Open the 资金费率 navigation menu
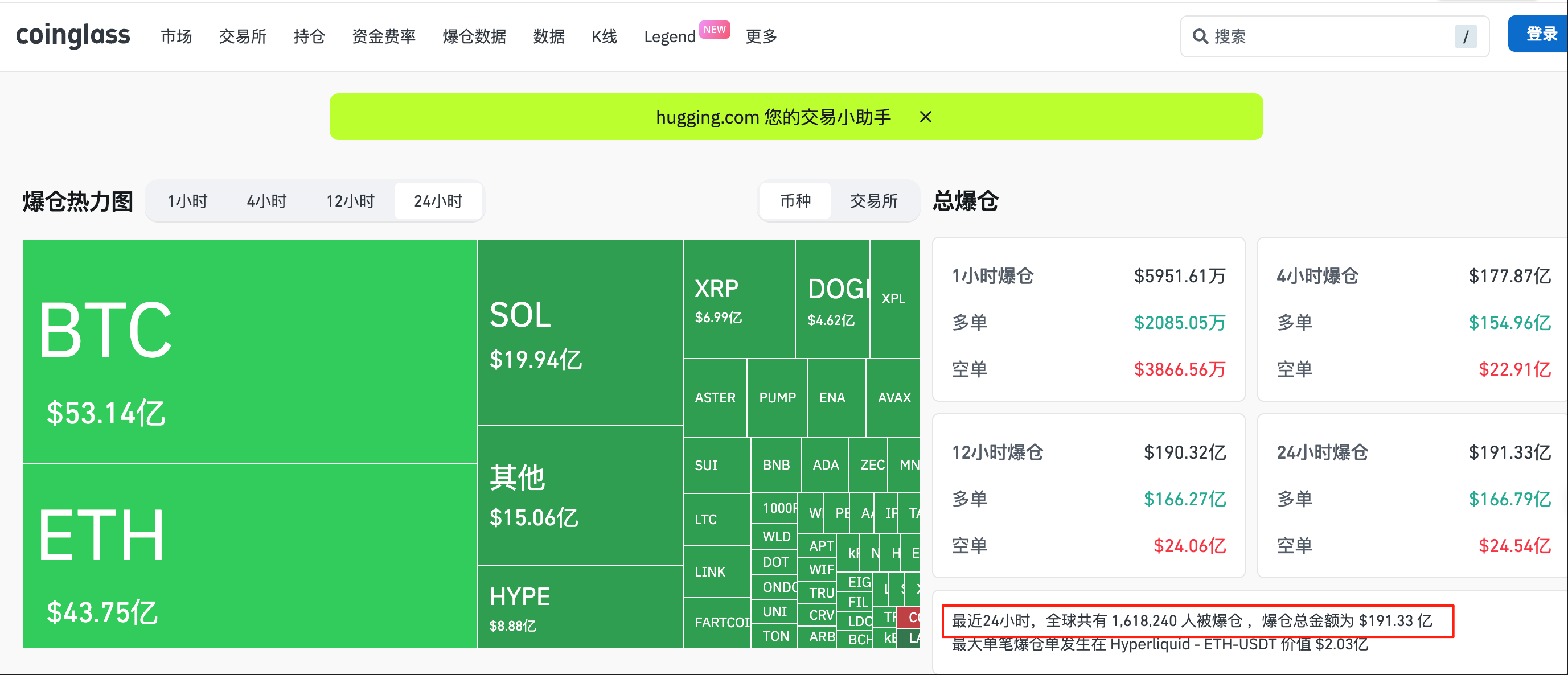Screen dimensions: 1568x675 [x=384, y=36]
